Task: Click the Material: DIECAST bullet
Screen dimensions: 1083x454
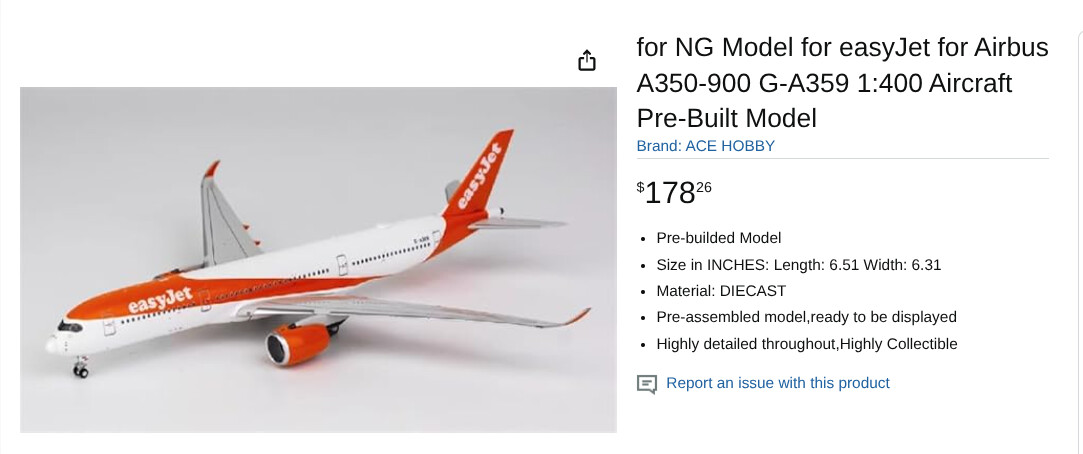Action: pyautogui.click(x=721, y=291)
